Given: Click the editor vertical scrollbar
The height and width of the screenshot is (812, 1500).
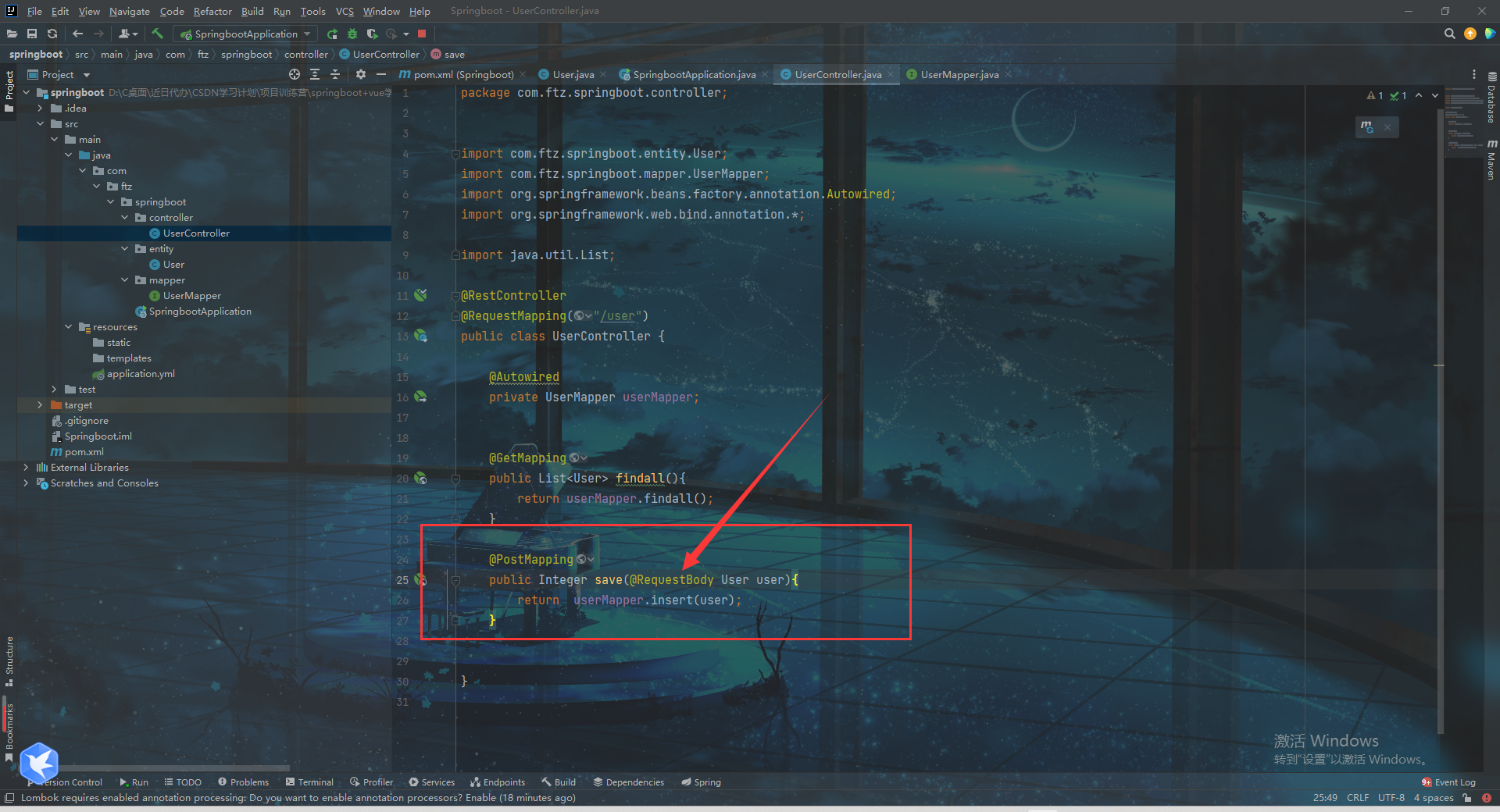Looking at the screenshot, I should point(1439,422).
